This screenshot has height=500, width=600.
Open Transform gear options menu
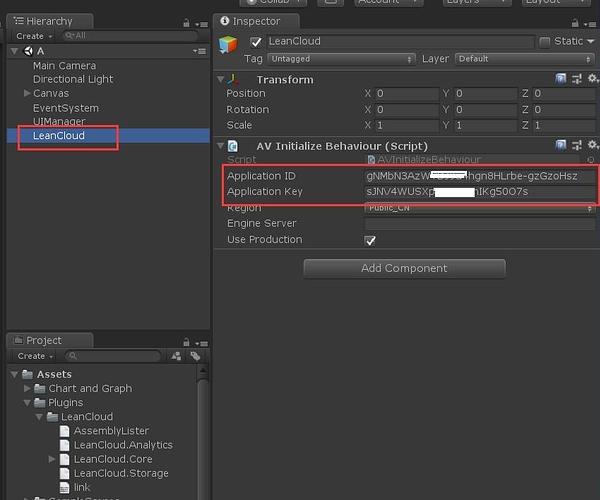(x=593, y=78)
